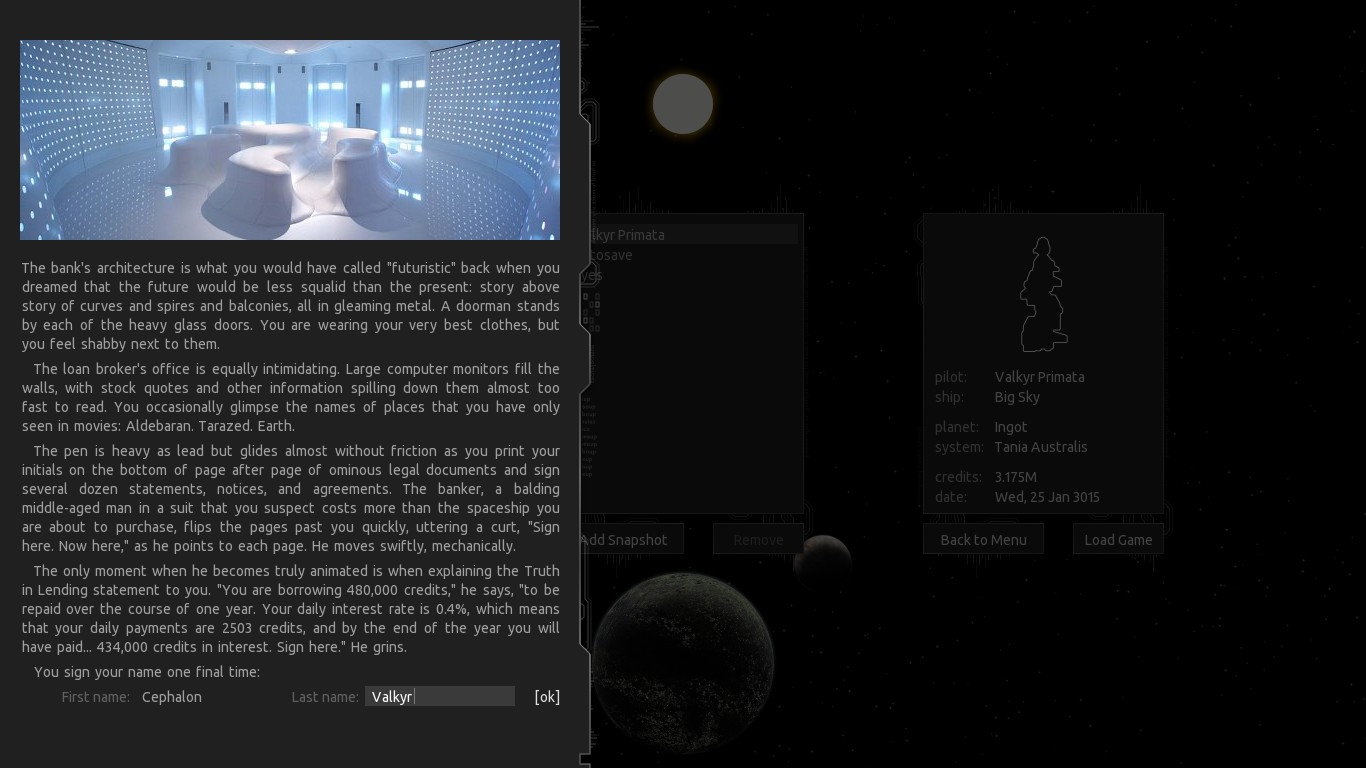This screenshot has height=768, width=1366.
Task: Click the Load Game button
Action: coord(1118,540)
